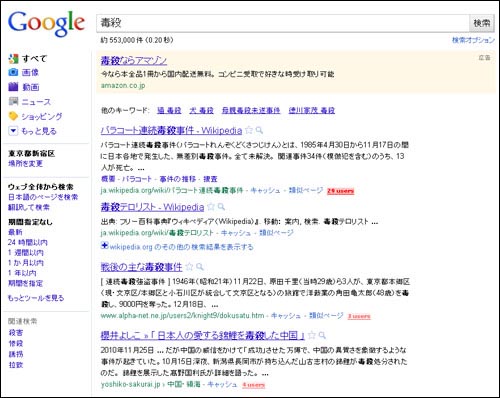The image size is (500, 398).
Task: Expand more wikipedia.org results plus icon
Action: 104,246
